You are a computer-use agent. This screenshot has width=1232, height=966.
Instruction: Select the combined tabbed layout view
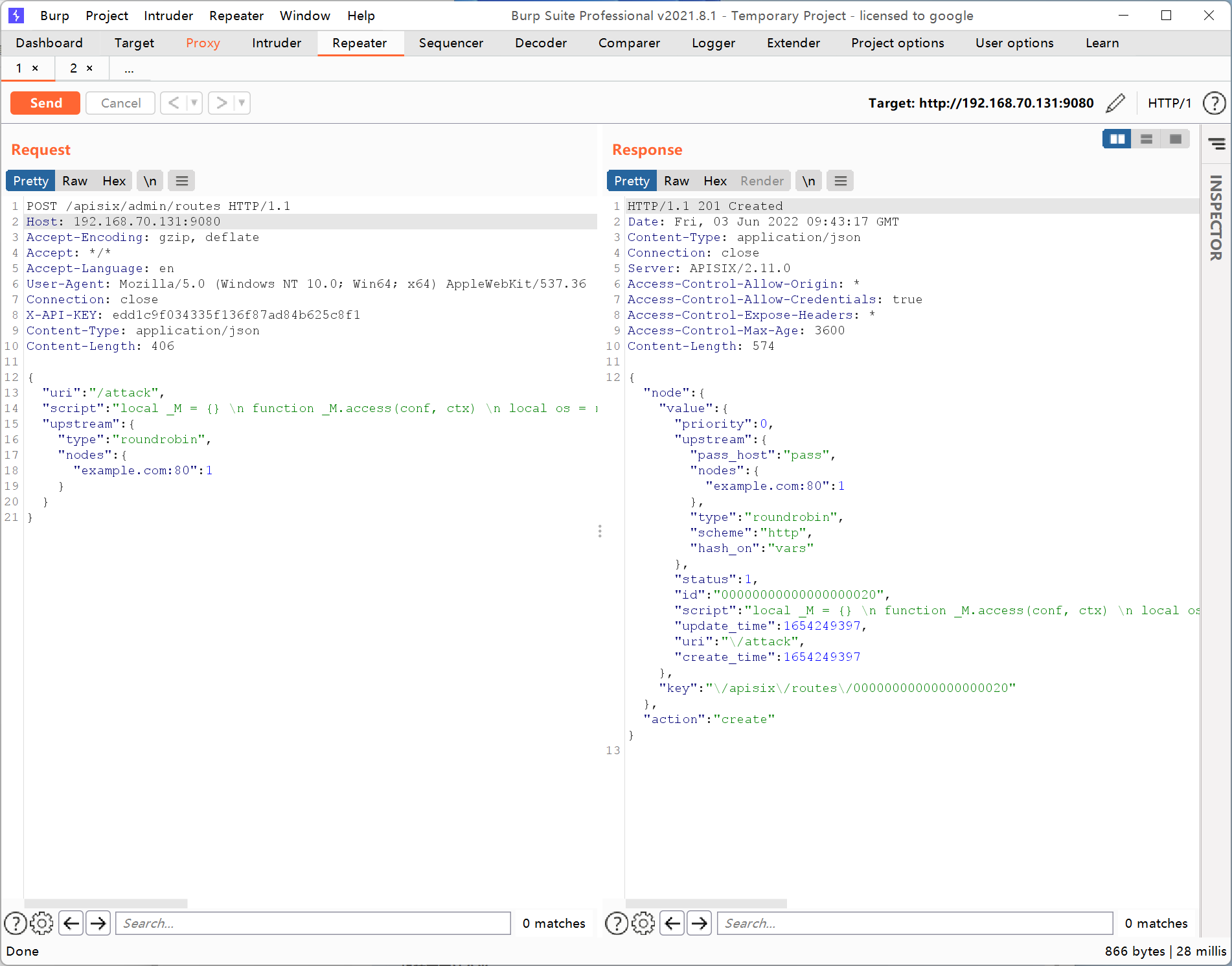coord(1176,139)
